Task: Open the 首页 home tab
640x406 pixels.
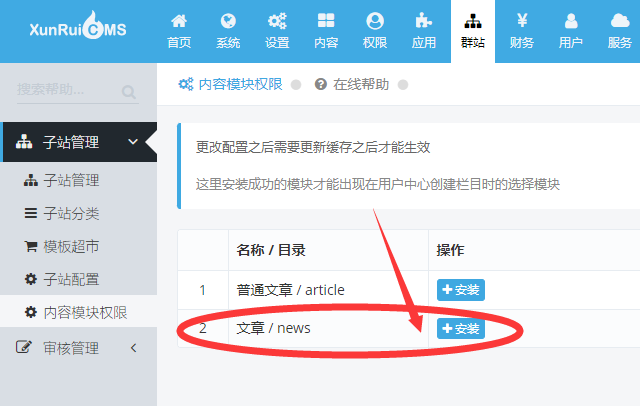Action: [179, 31]
